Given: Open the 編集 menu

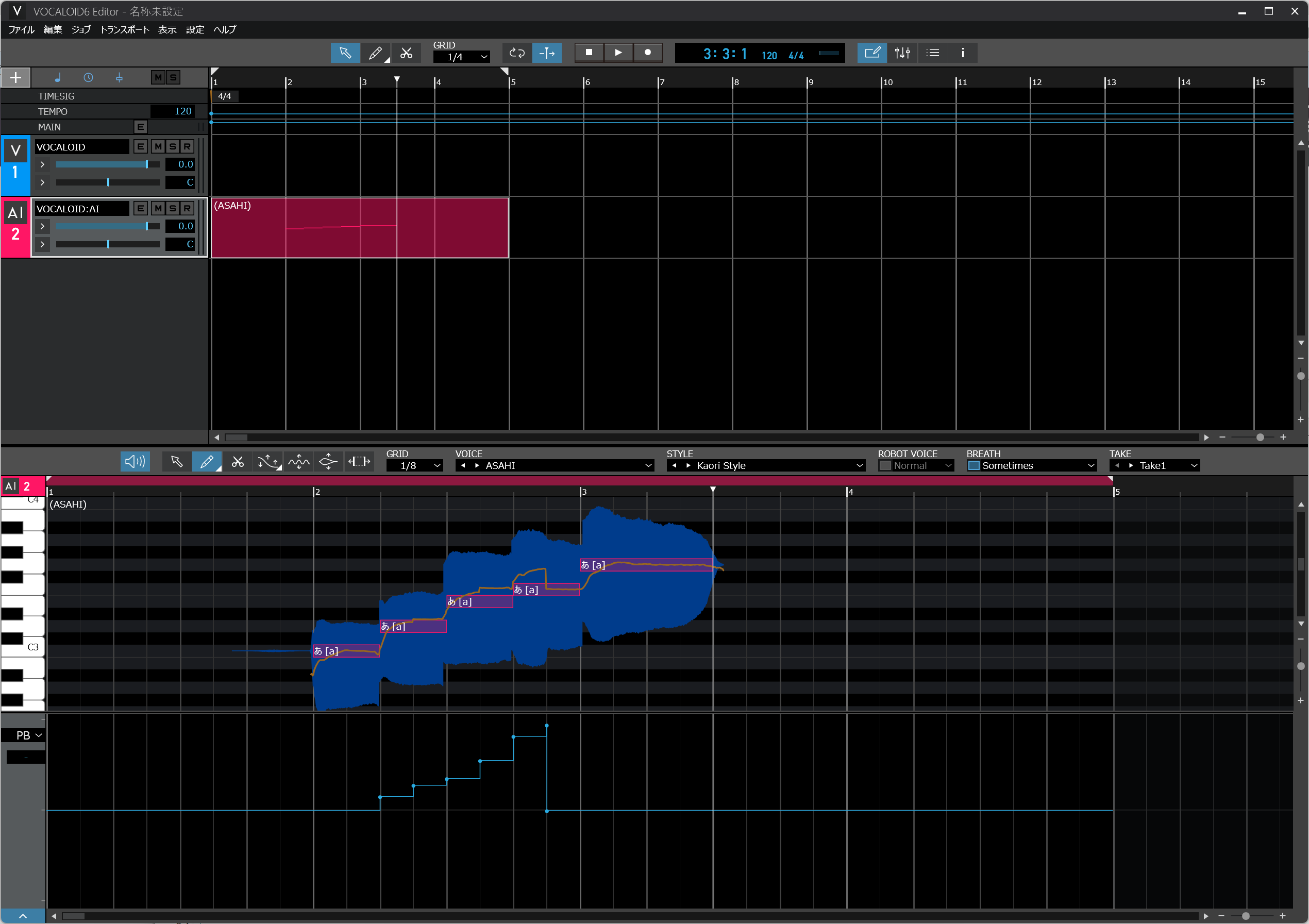Looking at the screenshot, I should pyautogui.click(x=53, y=30).
